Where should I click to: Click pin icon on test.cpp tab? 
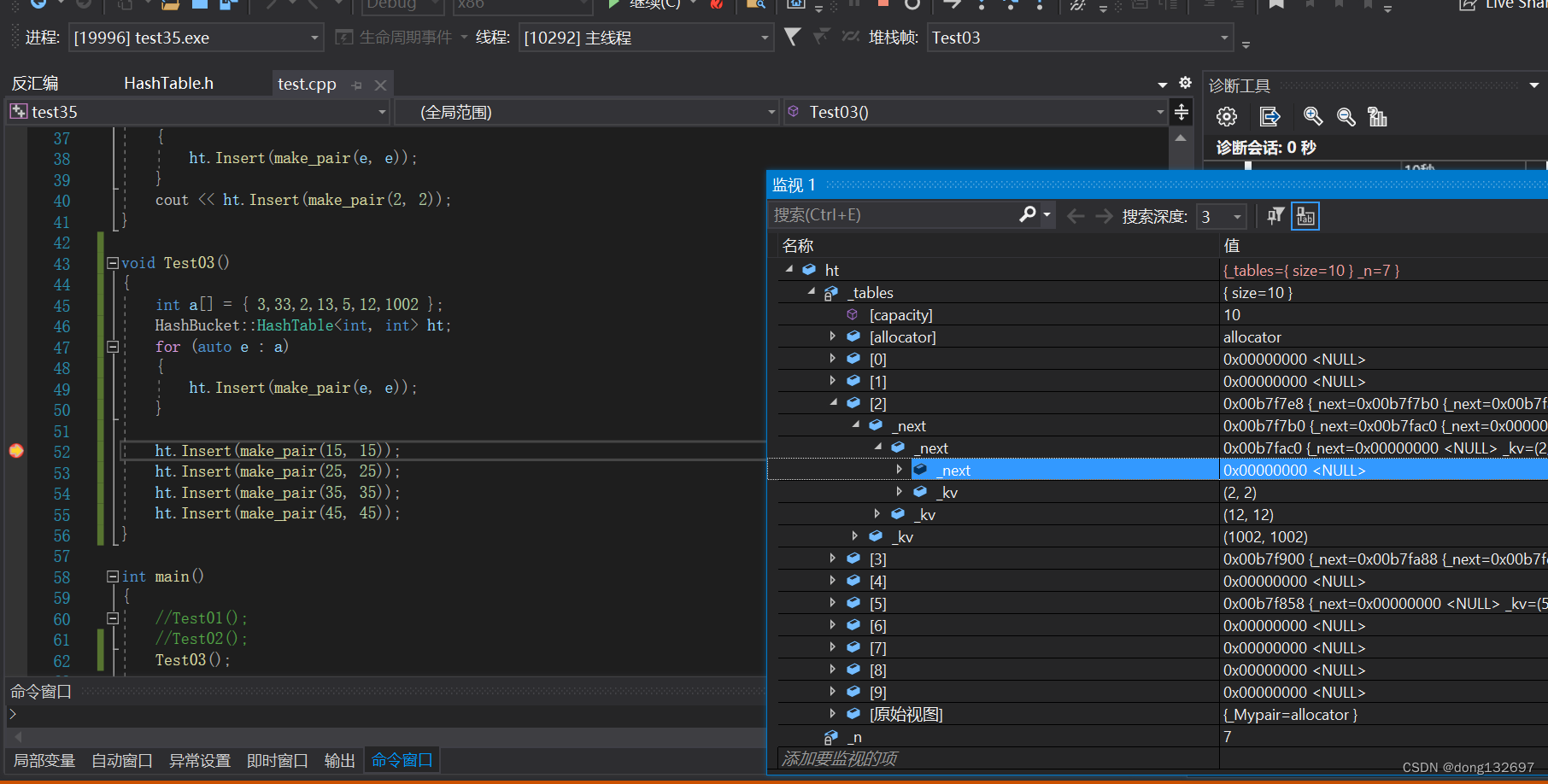pyautogui.click(x=357, y=85)
